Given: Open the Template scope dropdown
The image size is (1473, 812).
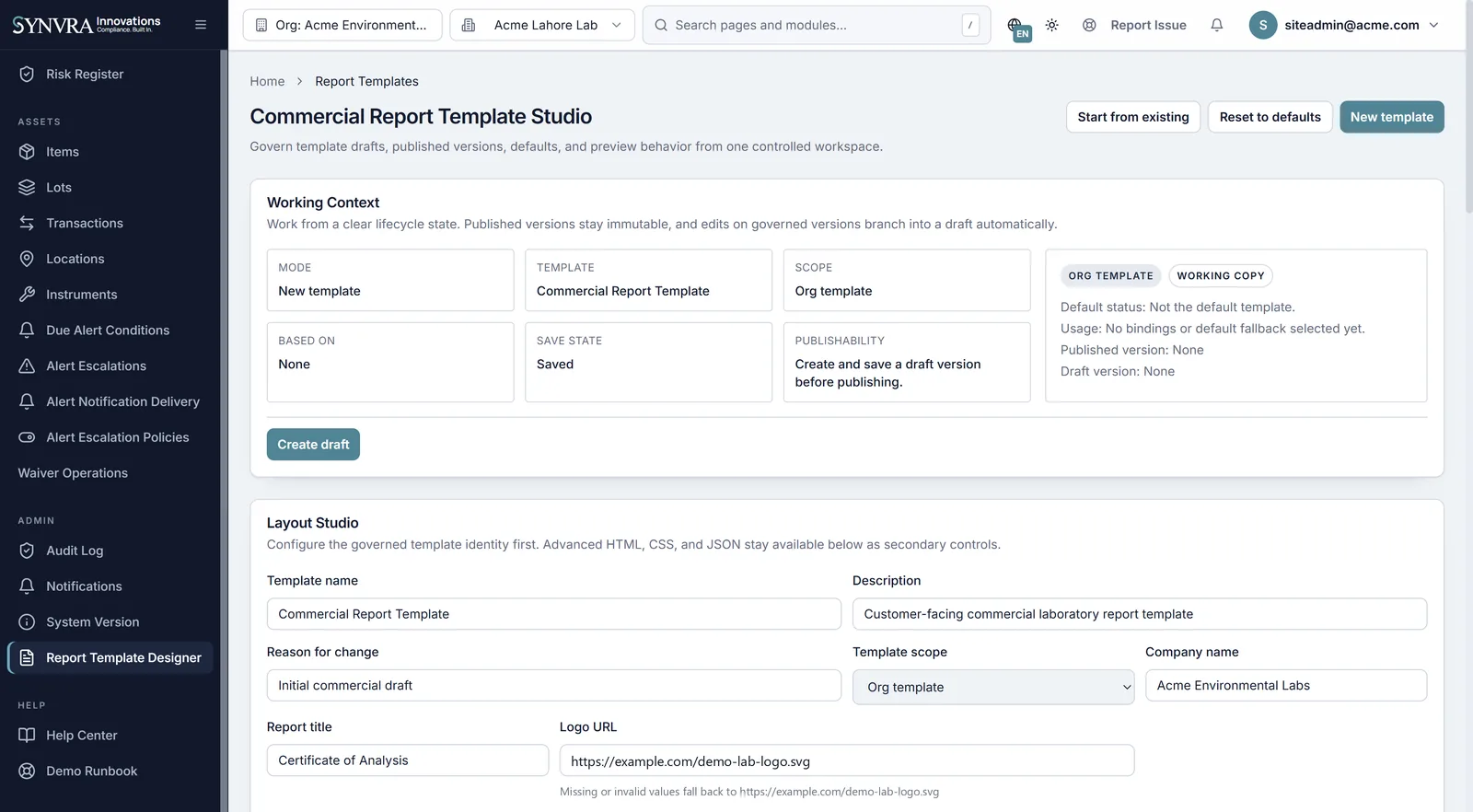Looking at the screenshot, I should pos(993,687).
